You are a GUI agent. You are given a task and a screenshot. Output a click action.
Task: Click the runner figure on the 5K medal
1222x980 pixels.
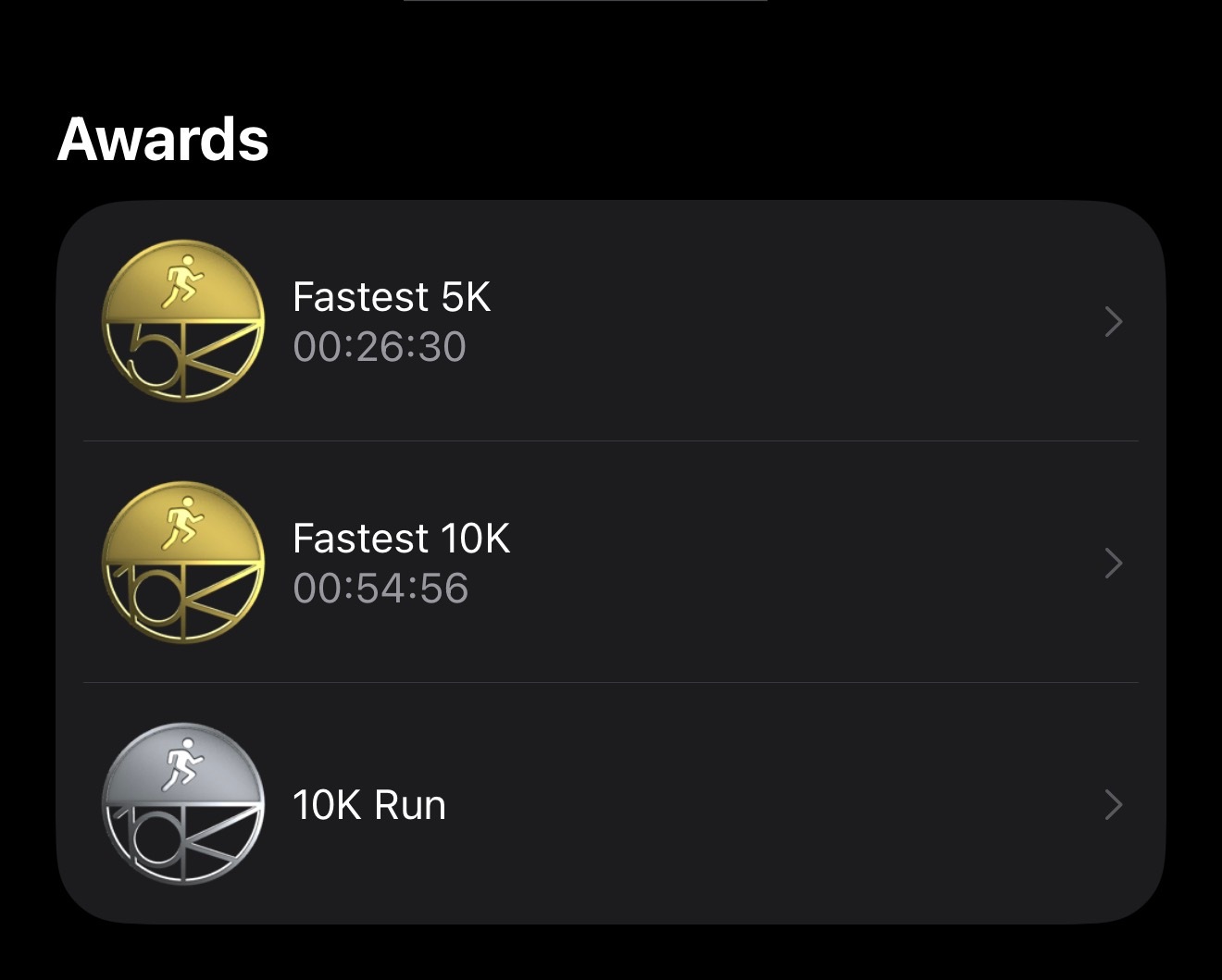pos(181,281)
